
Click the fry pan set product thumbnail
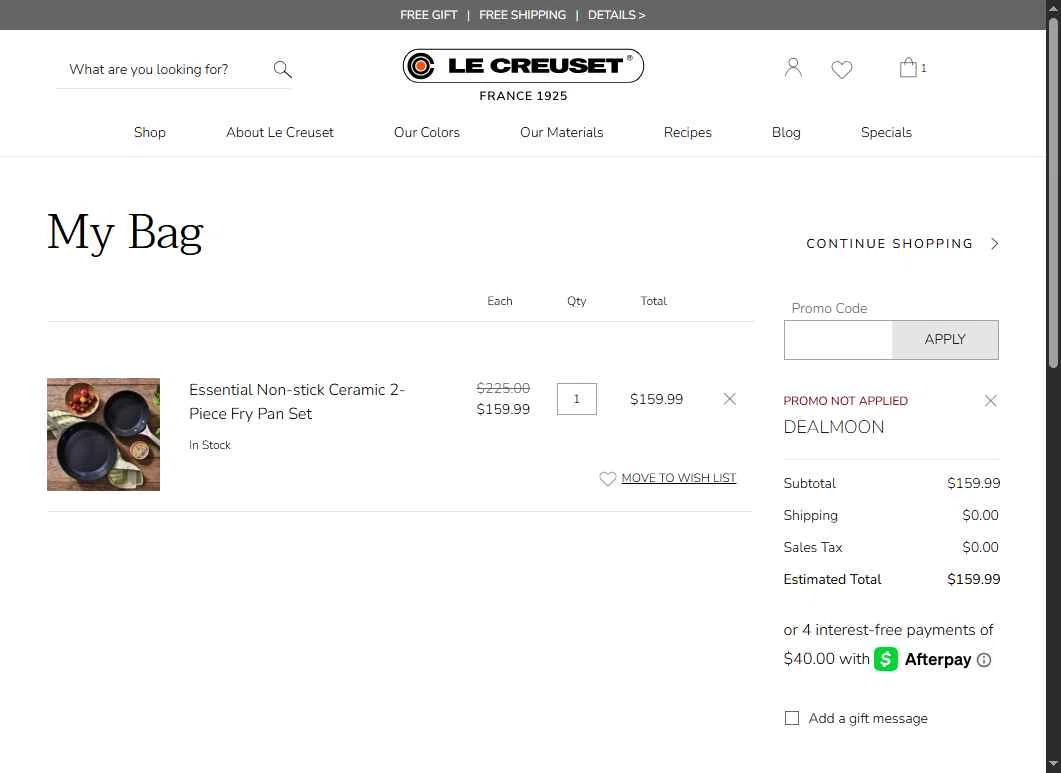[104, 435]
